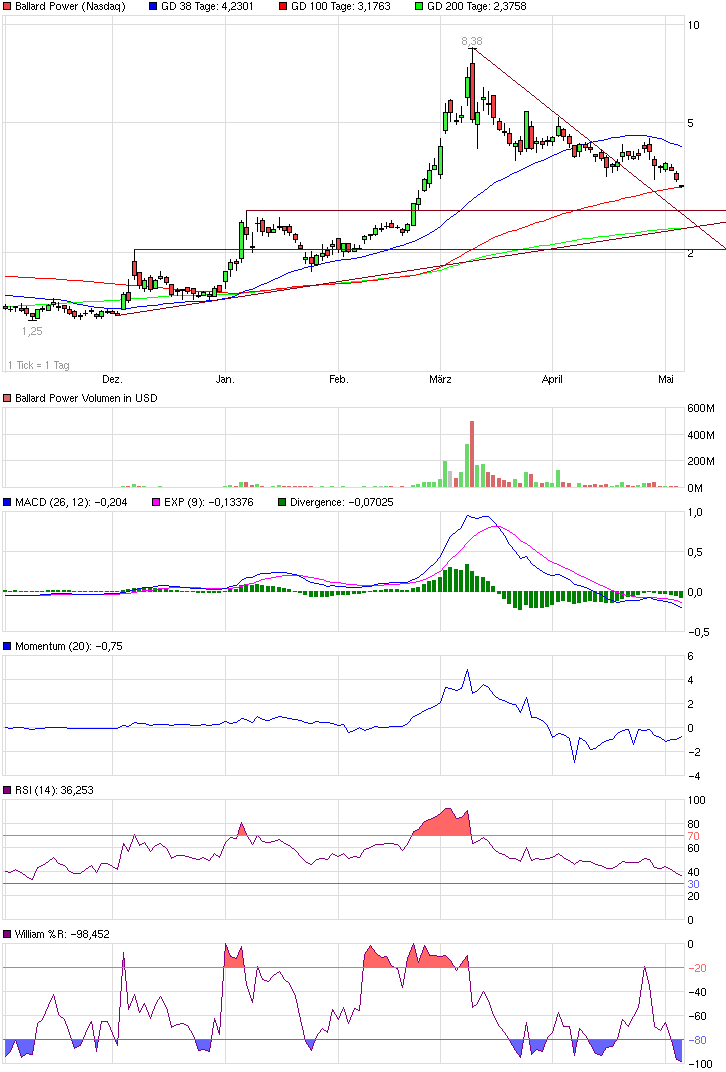Click the 'Ballard Power (Nasdaq)' title text
Viewport: 726px width, 1072px height.
pos(70,6)
